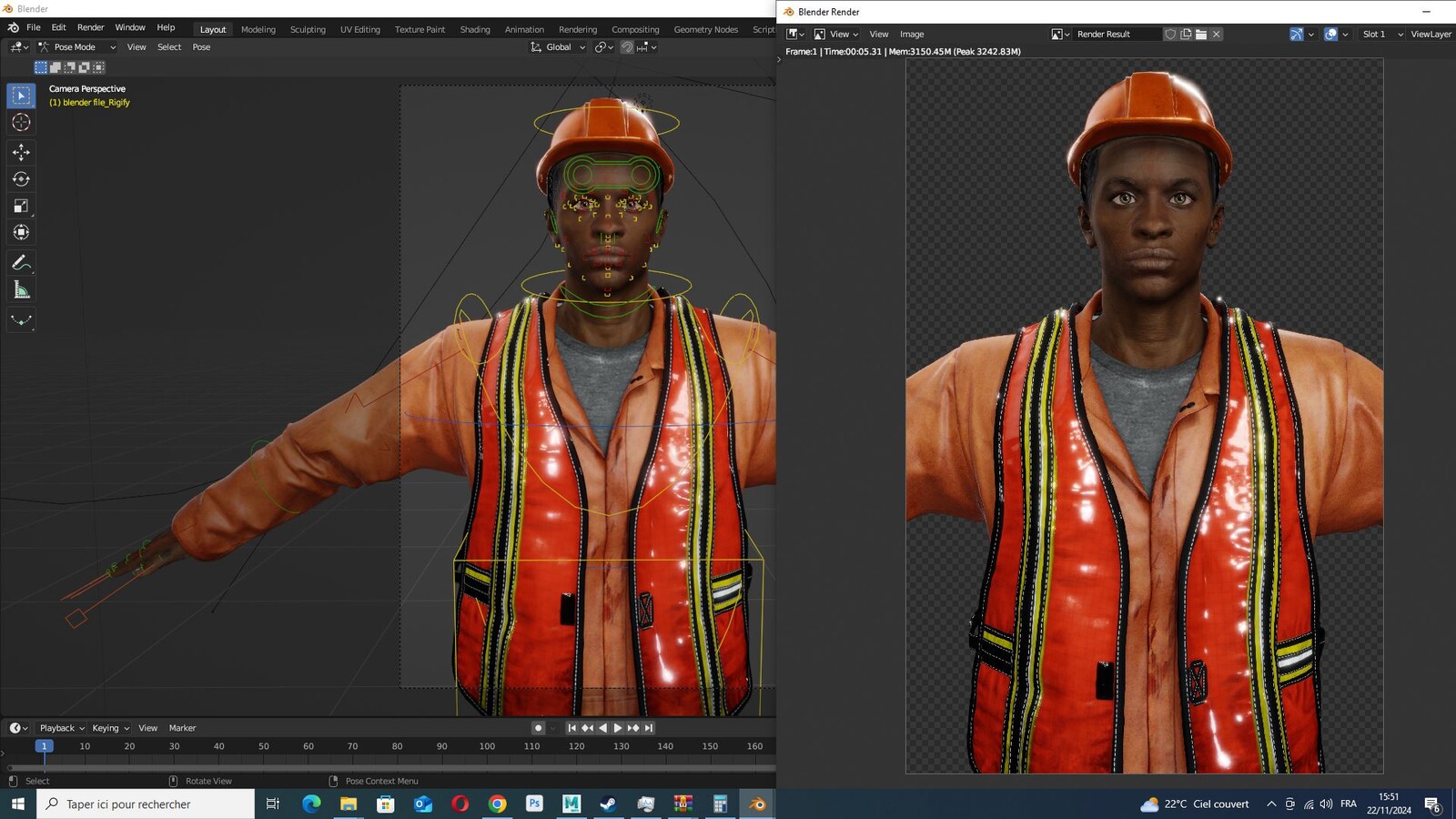This screenshot has width=1456, height=819.
Task: Pick the Scale tool
Action: (21, 206)
